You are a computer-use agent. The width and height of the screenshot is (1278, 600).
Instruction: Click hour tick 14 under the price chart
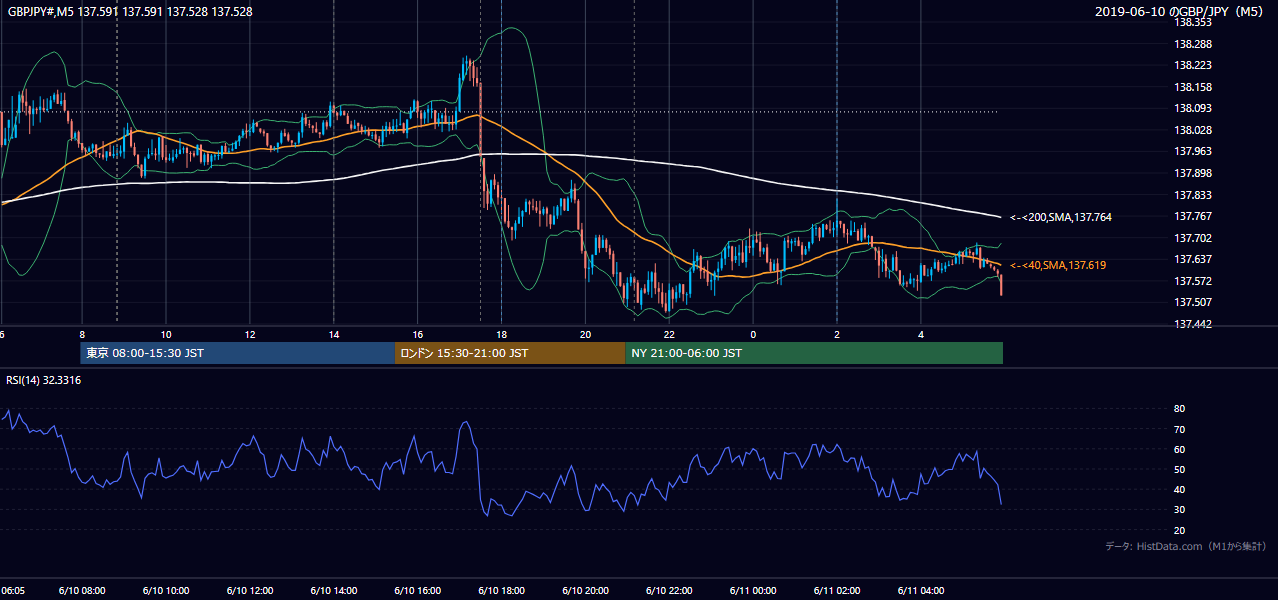334,335
